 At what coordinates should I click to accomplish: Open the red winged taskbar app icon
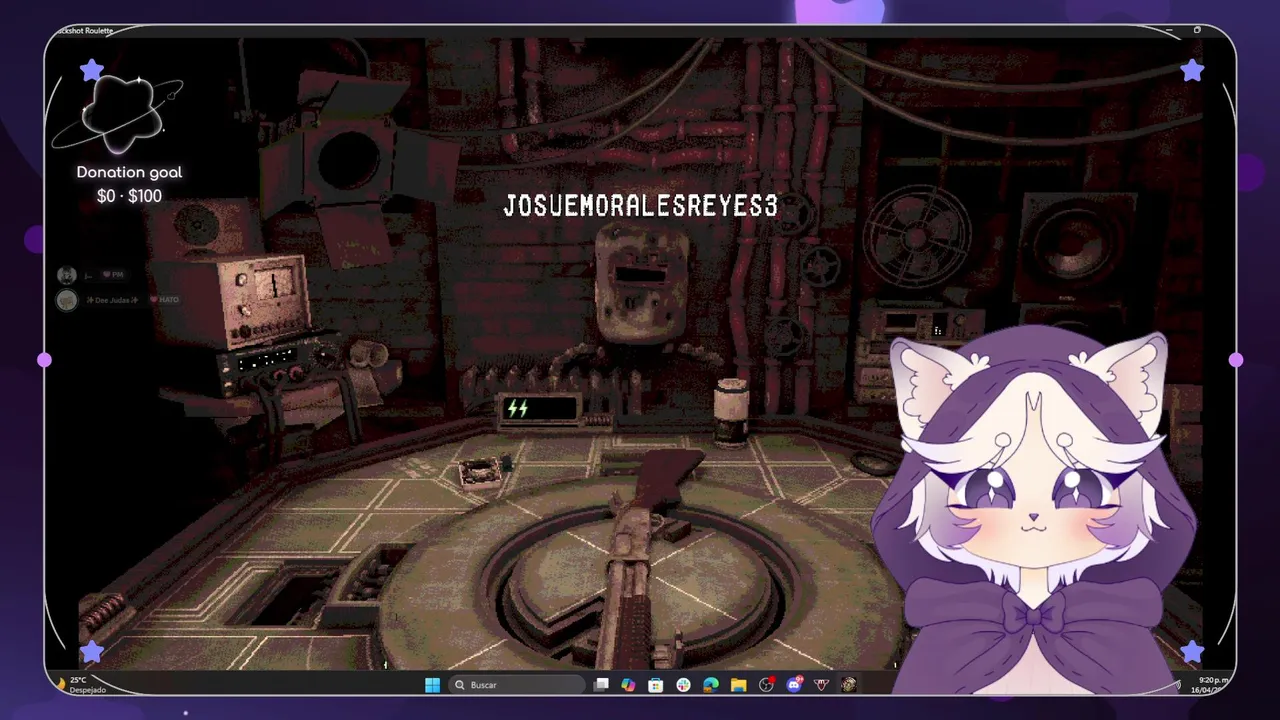(x=821, y=685)
